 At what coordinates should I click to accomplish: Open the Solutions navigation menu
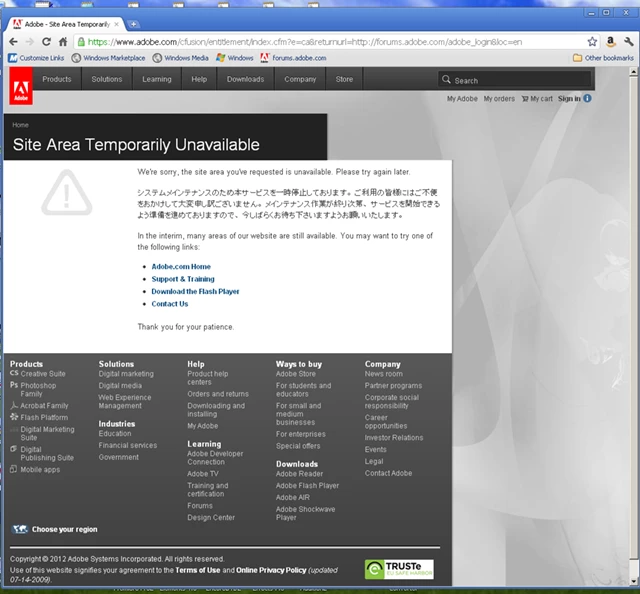(x=107, y=79)
